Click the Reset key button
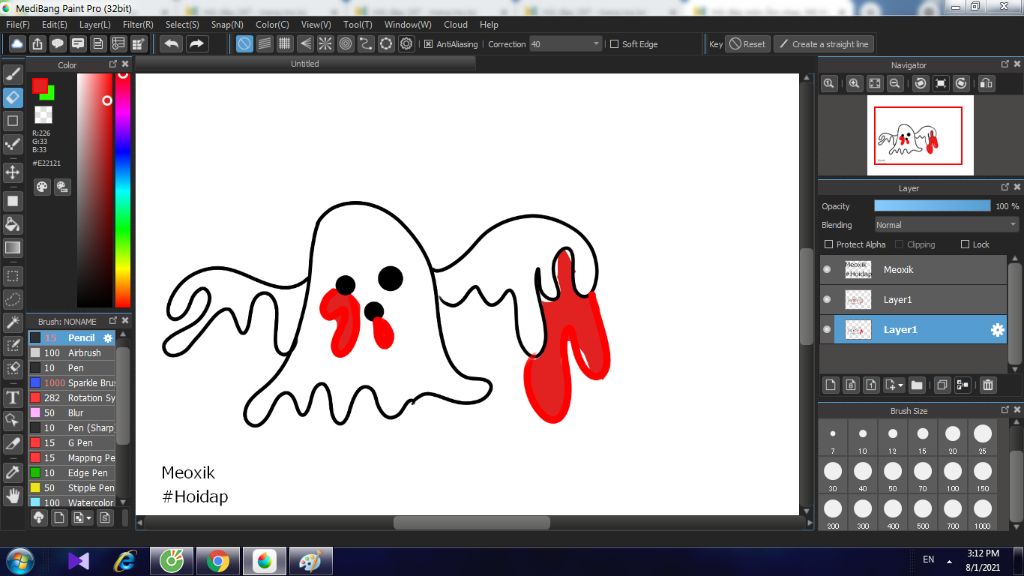Image resolution: width=1024 pixels, height=576 pixels. [747, 44]
